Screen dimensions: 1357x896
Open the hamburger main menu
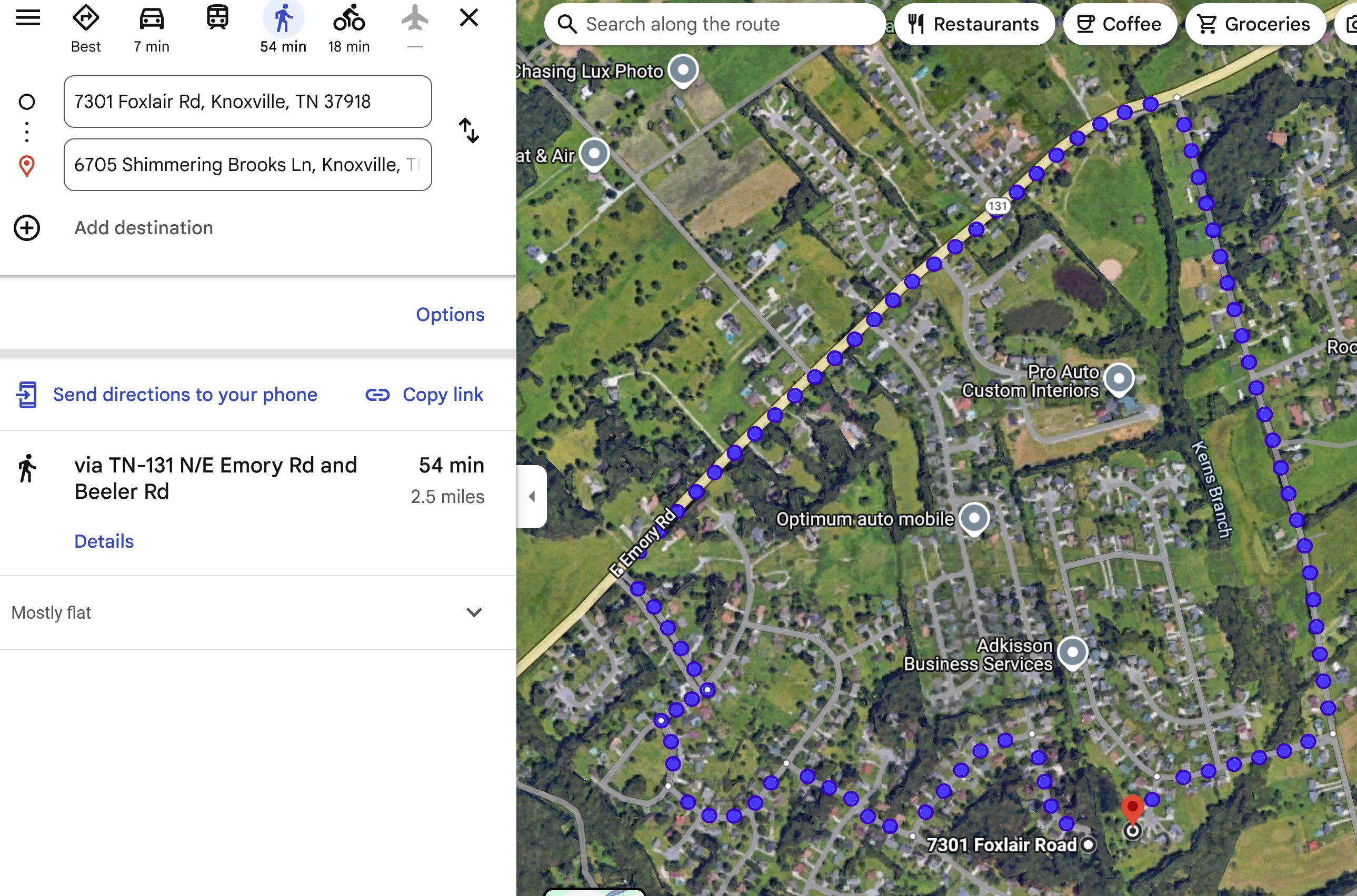[x=27, y=18]
